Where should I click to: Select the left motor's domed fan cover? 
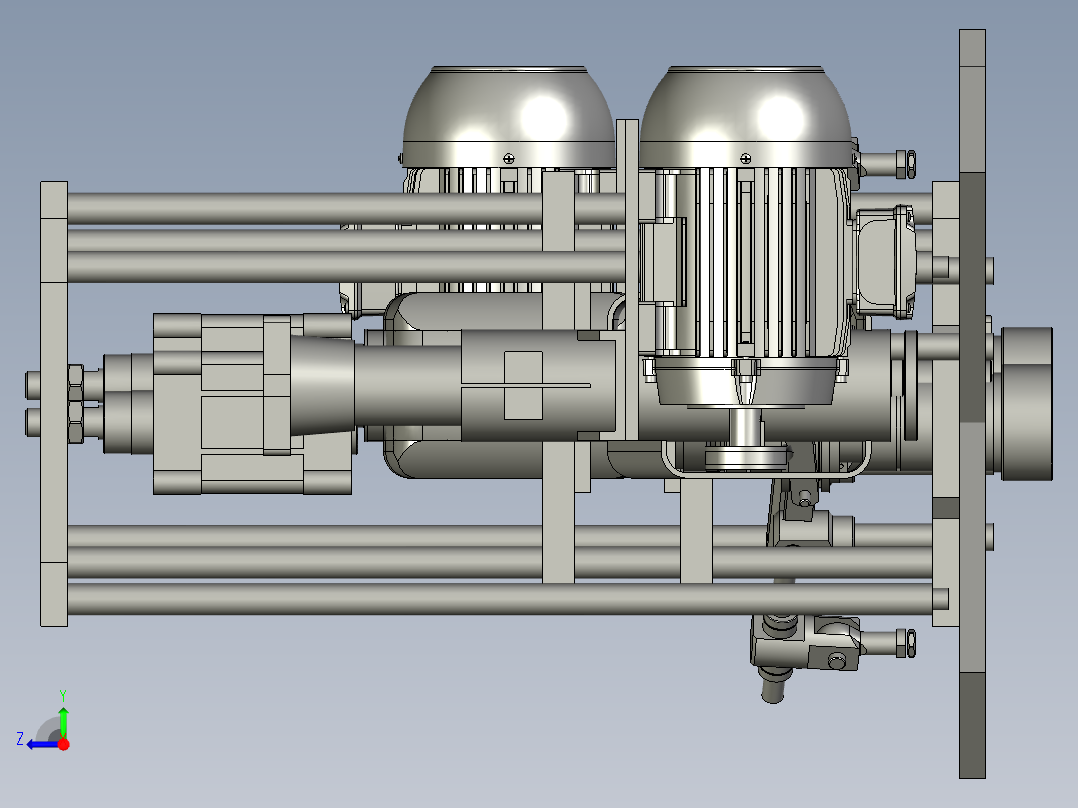pyautogui.click(x=508, y=117)
